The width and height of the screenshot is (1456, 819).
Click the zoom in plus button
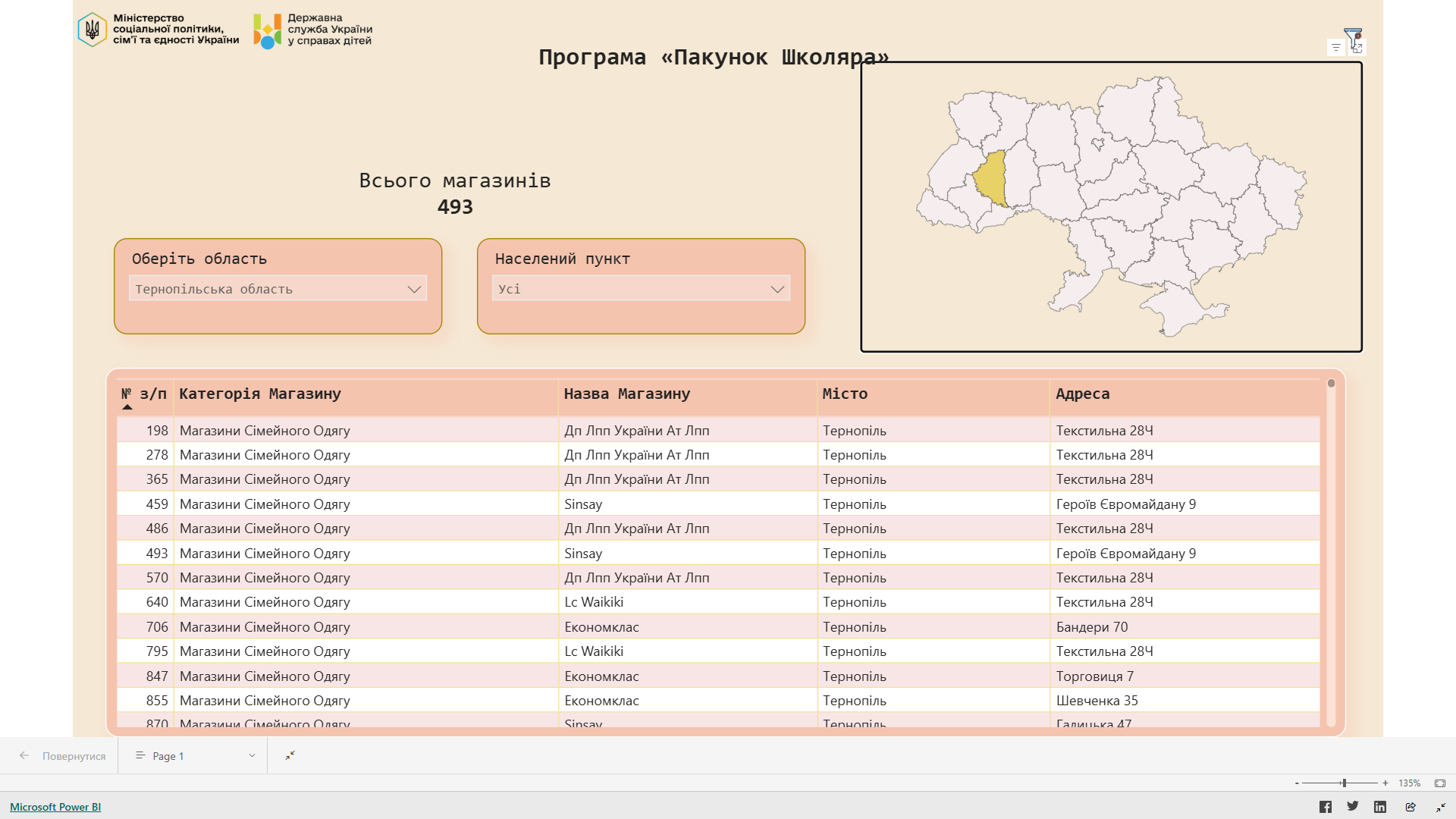[x=1385, y=783]
